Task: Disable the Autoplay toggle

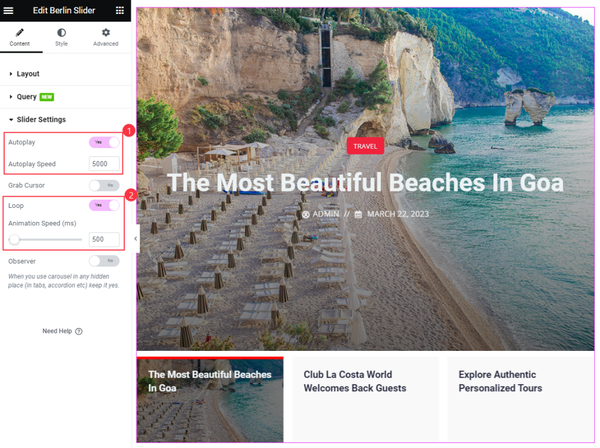Action: click(x=104, y=142)
